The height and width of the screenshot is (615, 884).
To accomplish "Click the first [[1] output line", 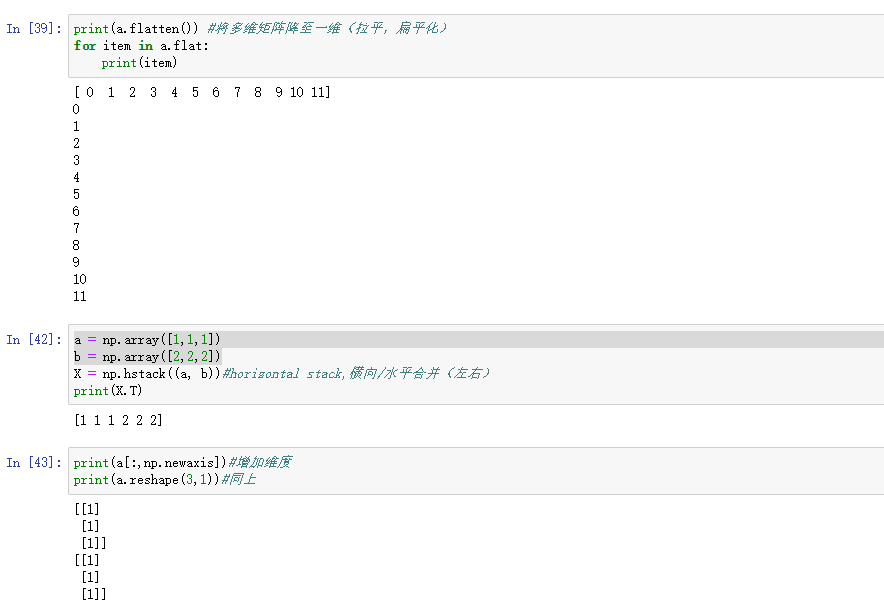I will [x=87, y=509].
